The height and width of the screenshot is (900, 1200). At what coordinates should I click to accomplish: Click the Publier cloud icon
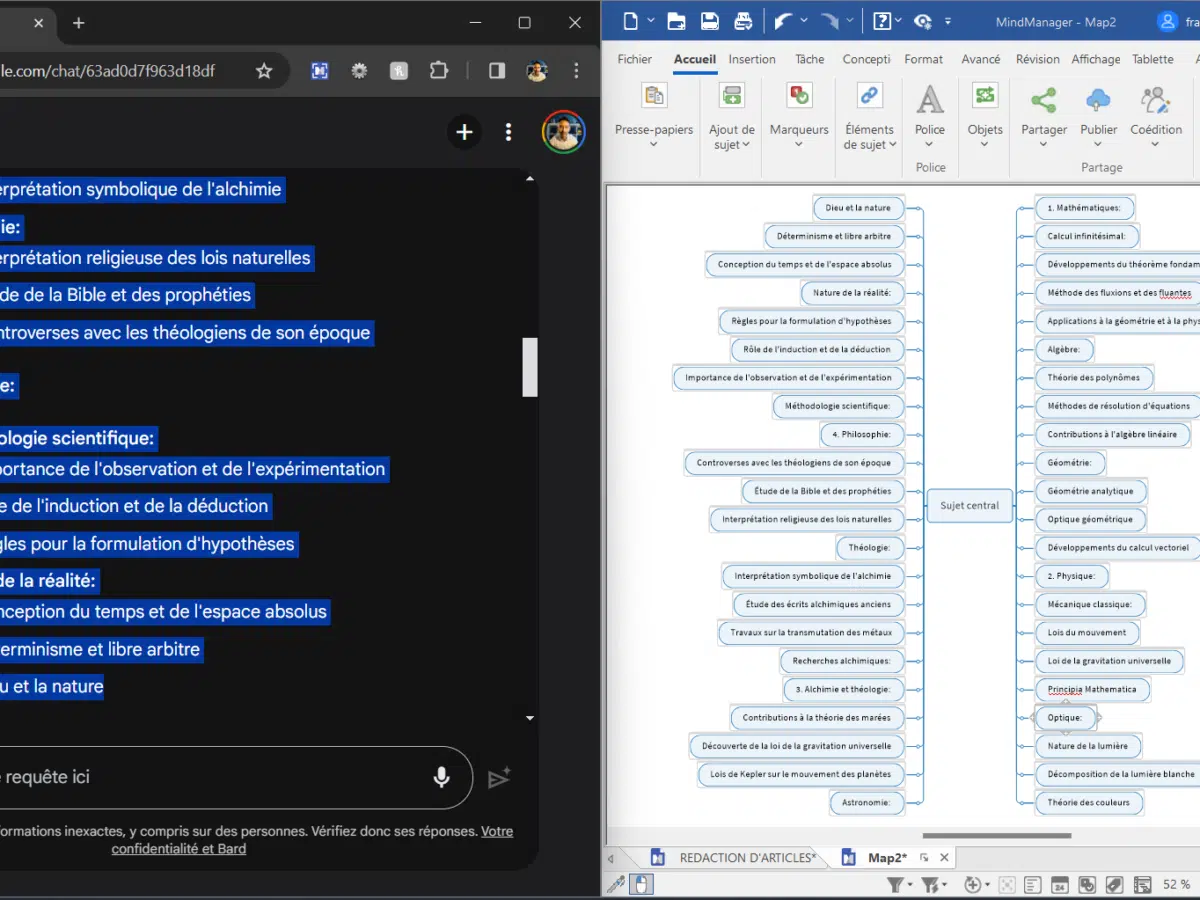tap(1098, 100)
